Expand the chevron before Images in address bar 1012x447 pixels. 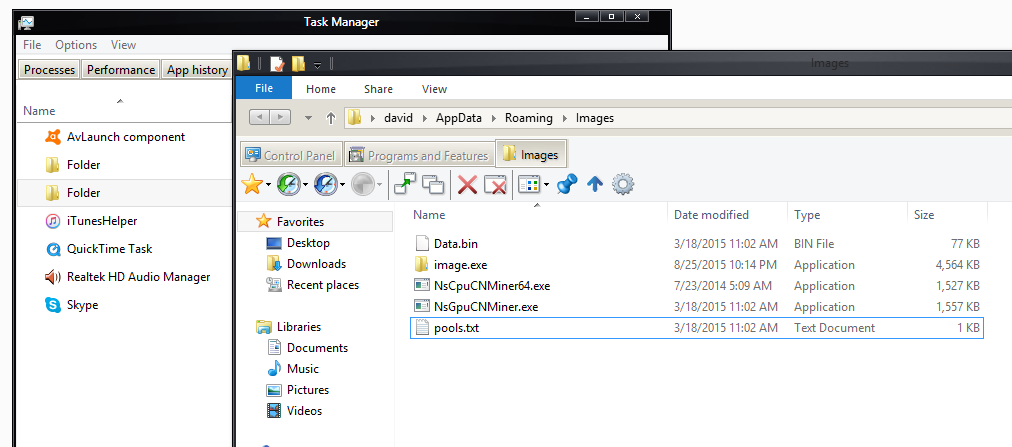tap(565, 119)
